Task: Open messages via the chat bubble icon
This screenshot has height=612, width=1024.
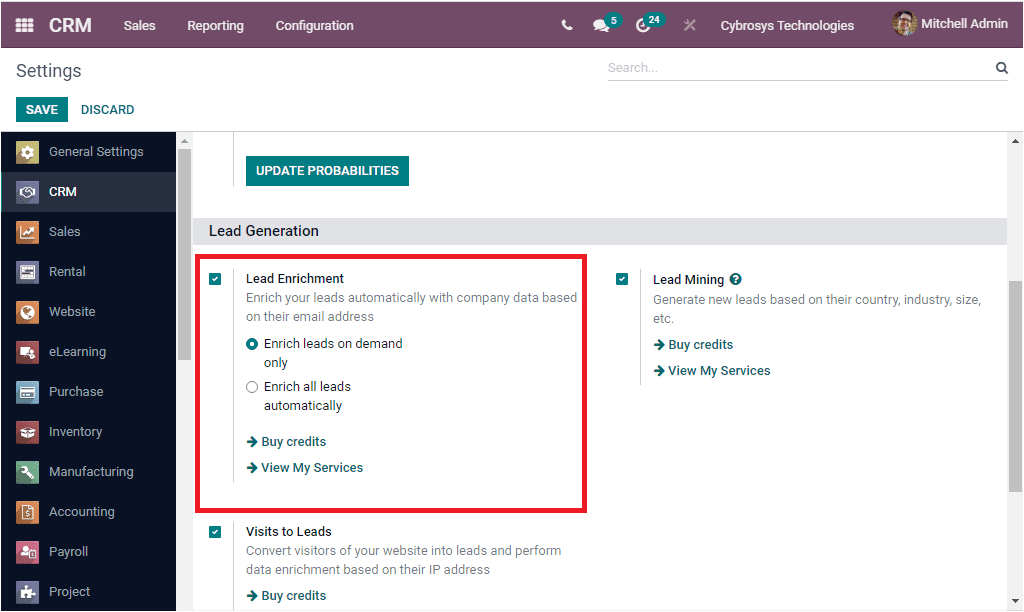Action: coord(598,25)
